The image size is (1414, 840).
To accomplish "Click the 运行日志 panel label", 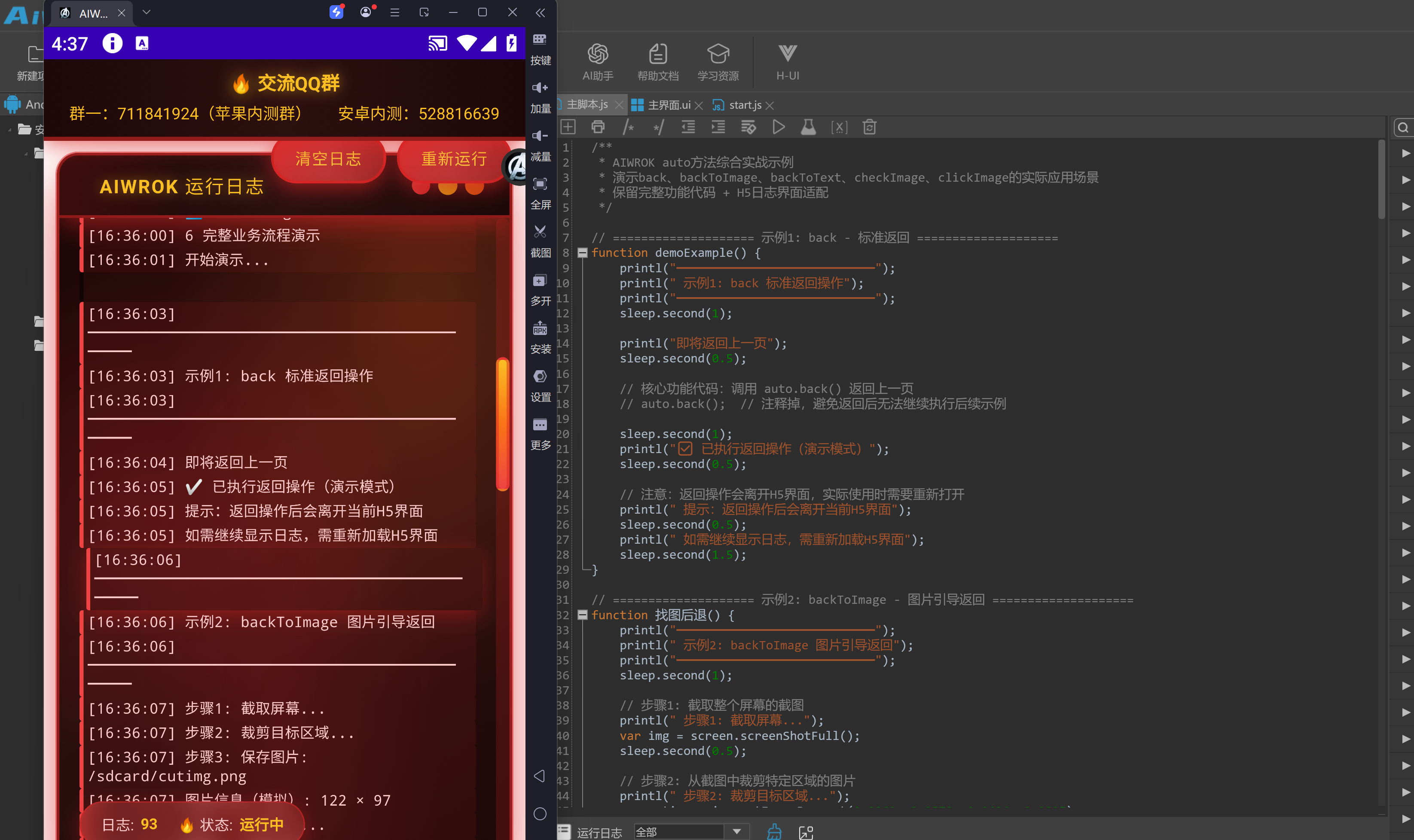I will 599,833.
